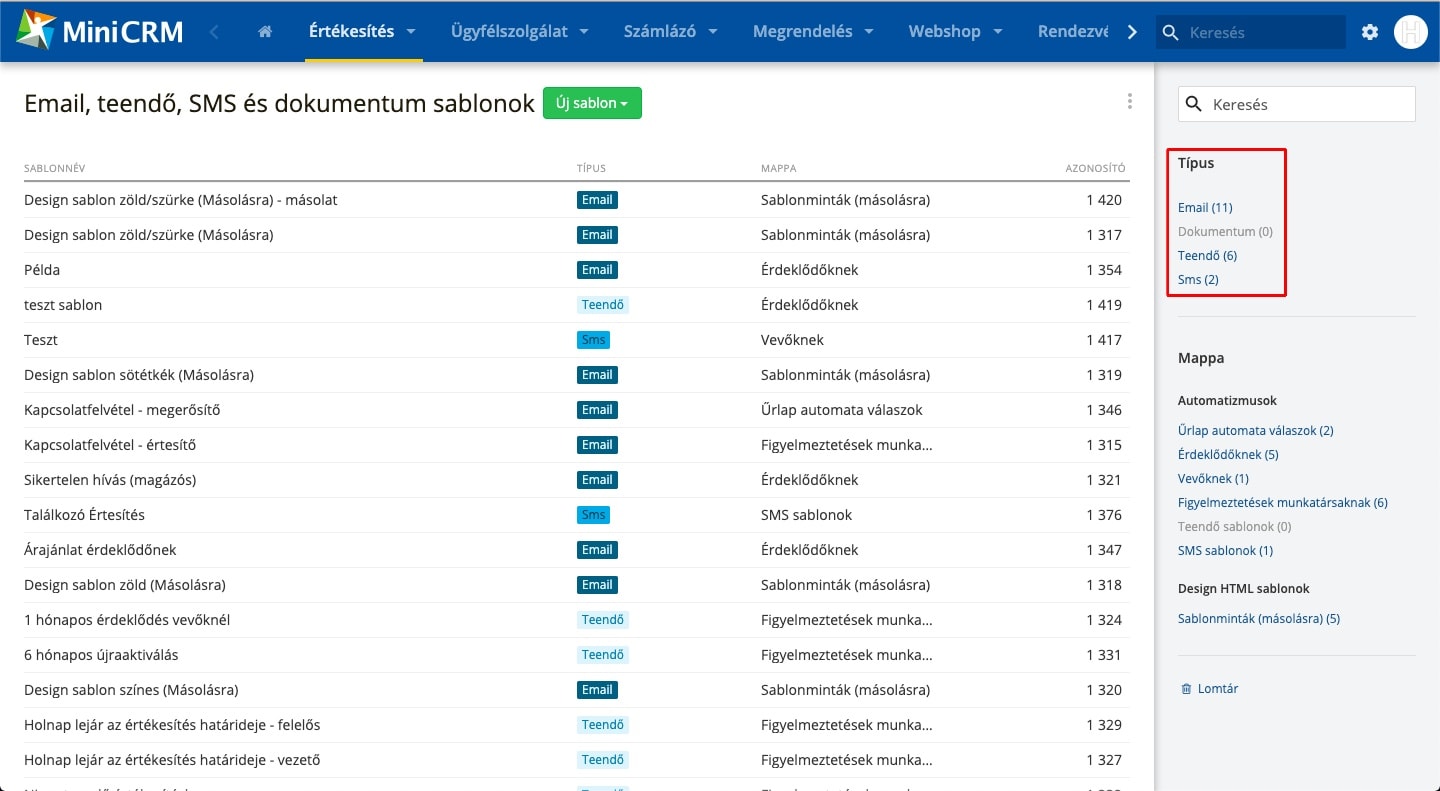1440x791 pixels.
Task: Open template Design sablon zöld/szürke (Másolásra) - másolat
Action: (181, 200)
